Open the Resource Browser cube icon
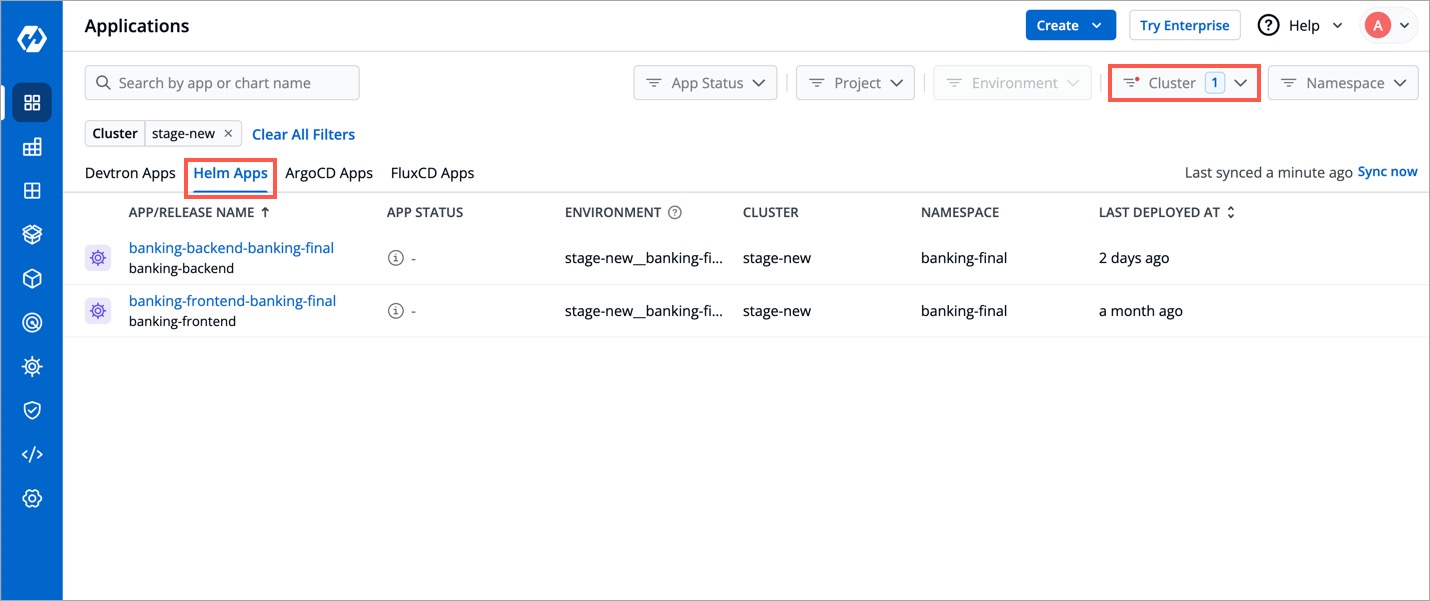 point(32,277)
